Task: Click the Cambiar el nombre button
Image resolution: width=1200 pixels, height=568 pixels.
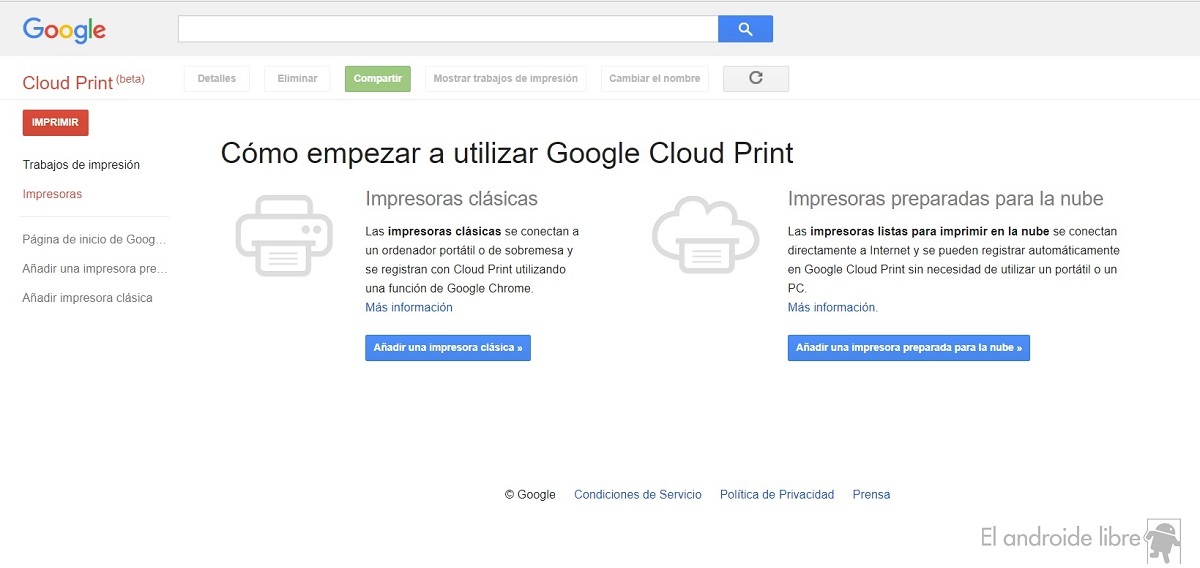Action: click(x=655, y=79)
